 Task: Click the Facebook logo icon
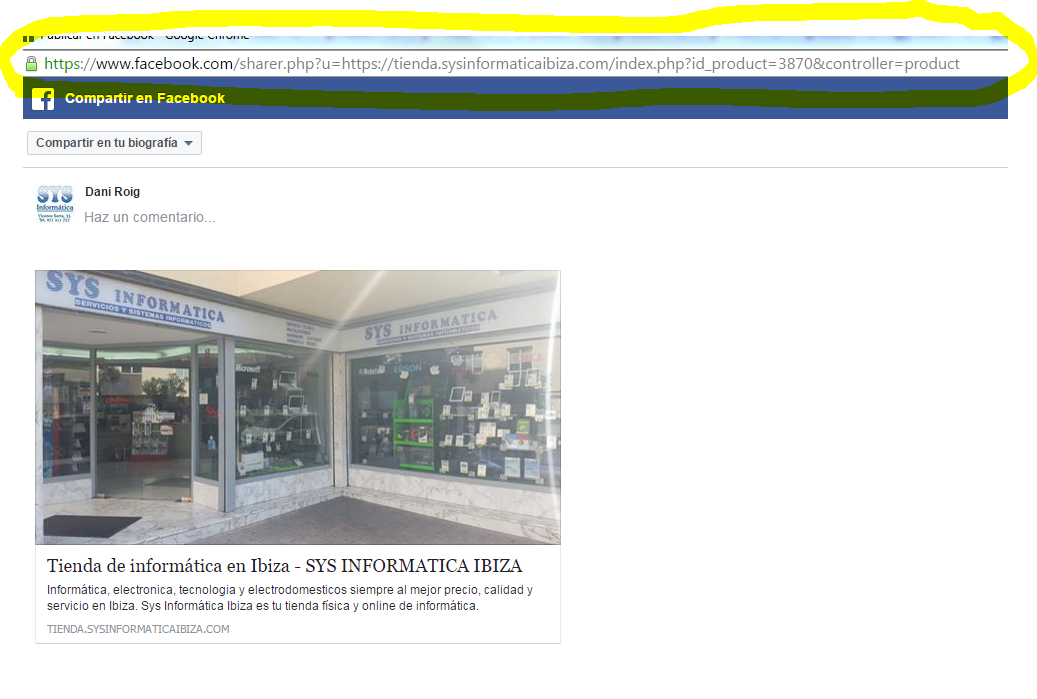(43, 99)
